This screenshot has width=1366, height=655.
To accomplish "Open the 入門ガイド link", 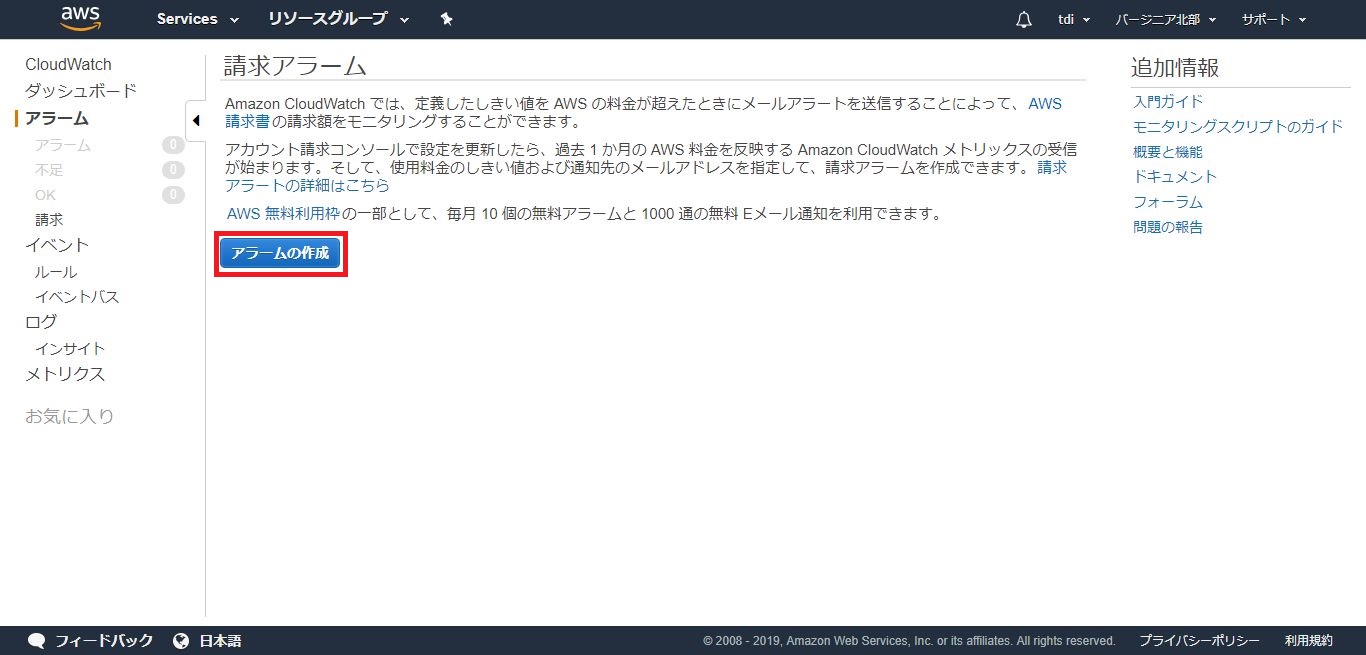I will click(x=1167, y=101).
